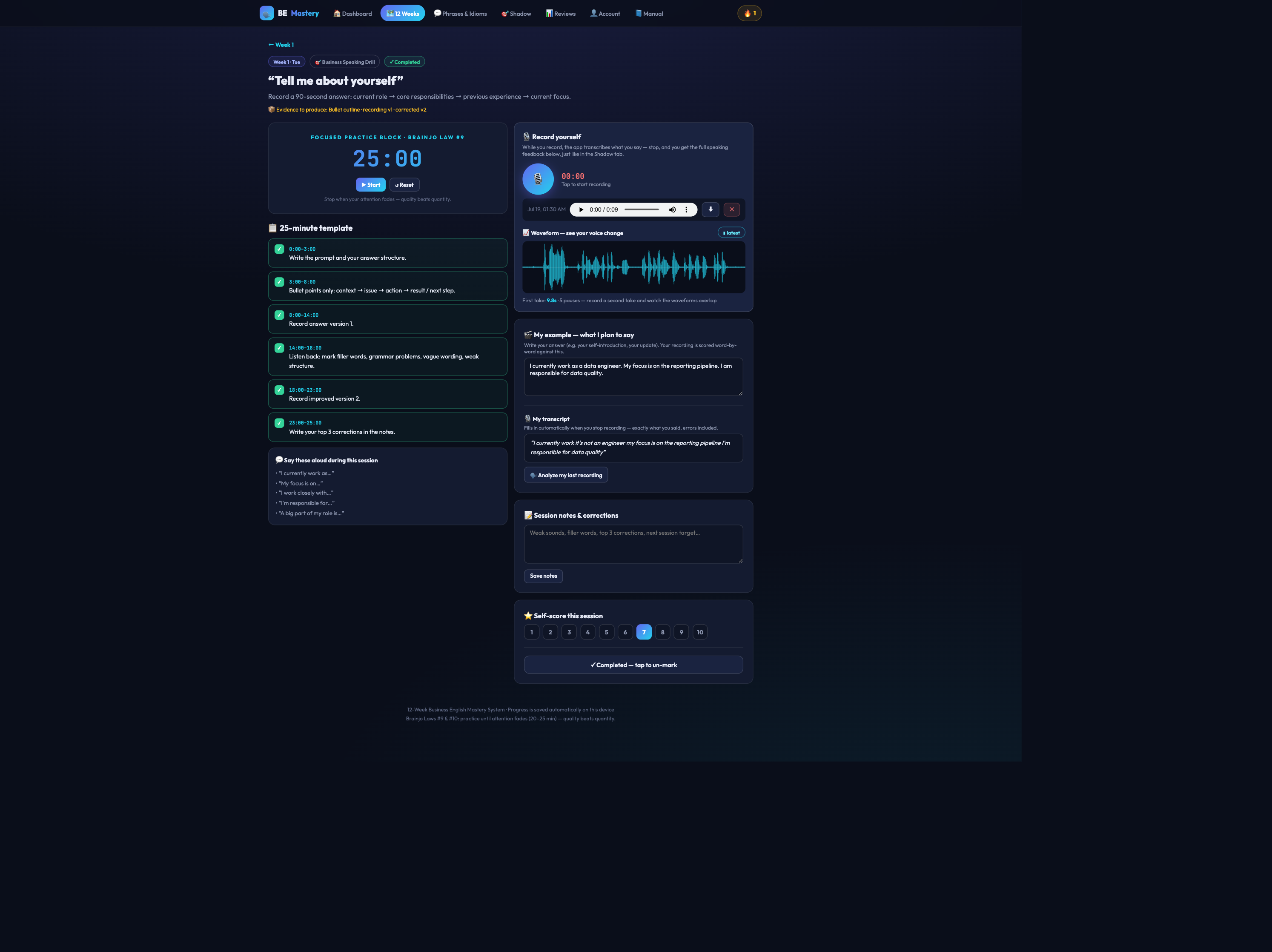Tap the microphone record button
Screen dimensions: 1272x952
point(538,179)
